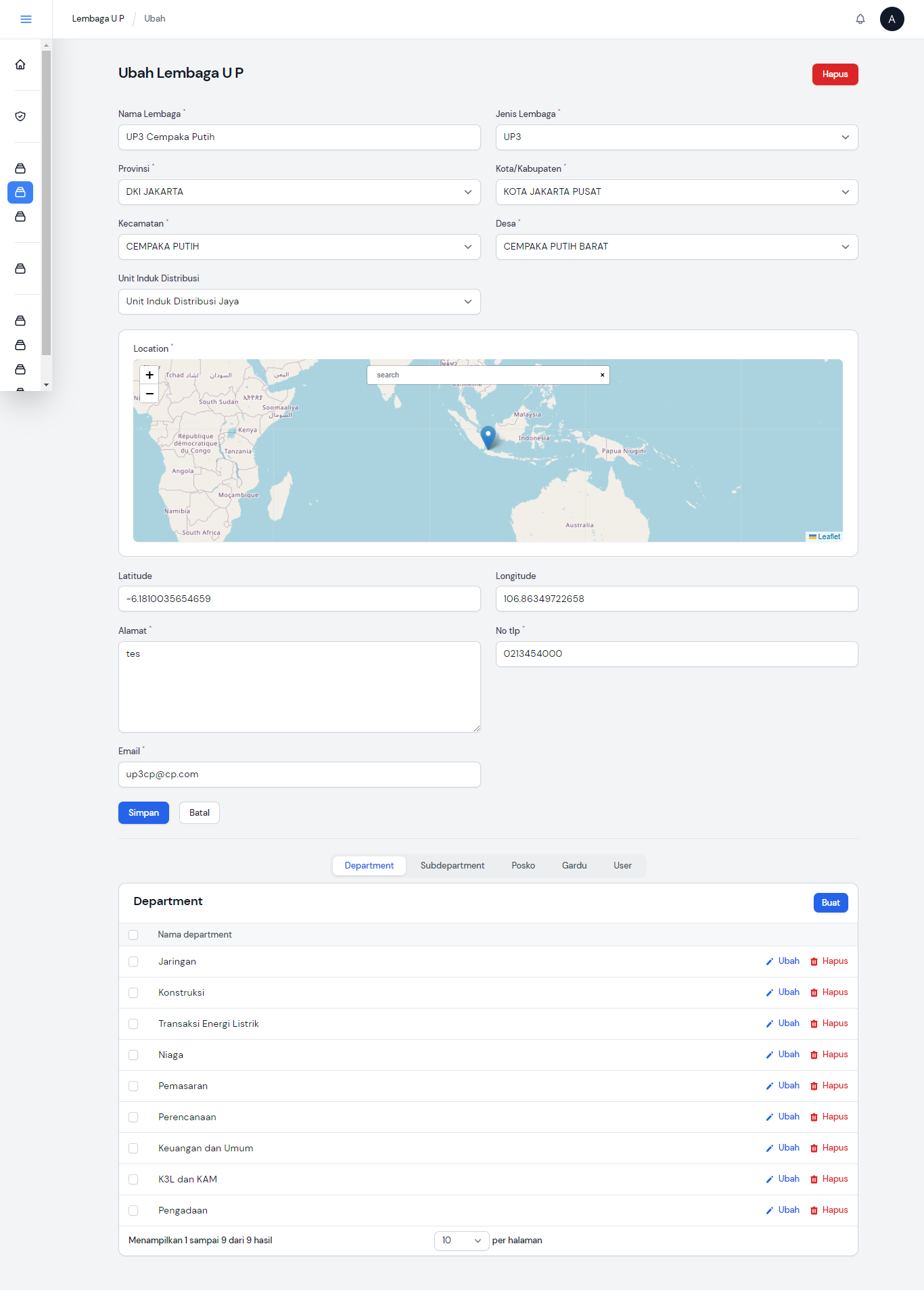Click the blue Simpan button
Screen dimensions: 924x1290
(143, 812)
